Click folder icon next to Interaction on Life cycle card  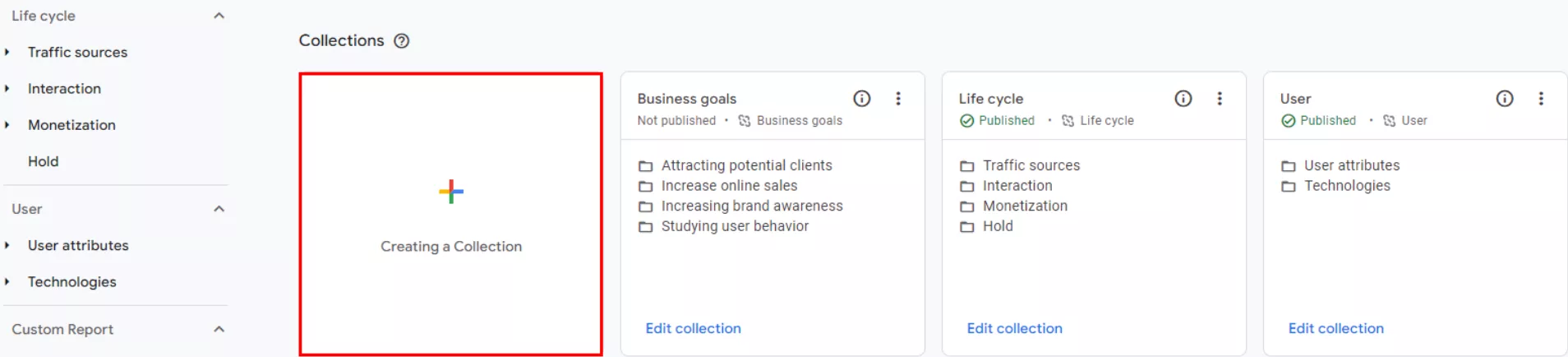967,187
